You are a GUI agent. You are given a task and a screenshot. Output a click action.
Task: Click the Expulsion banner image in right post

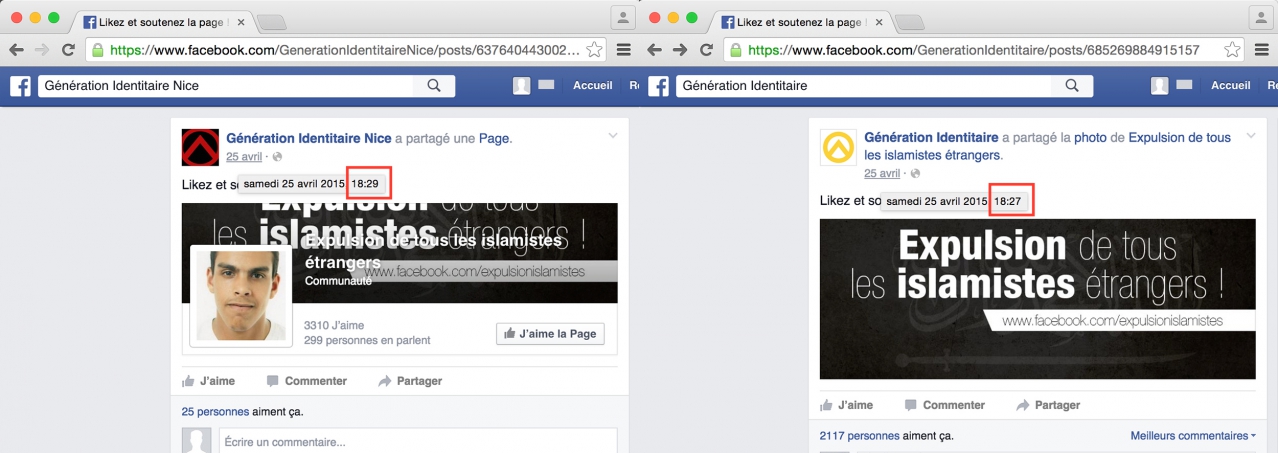tap(1037, 299)
